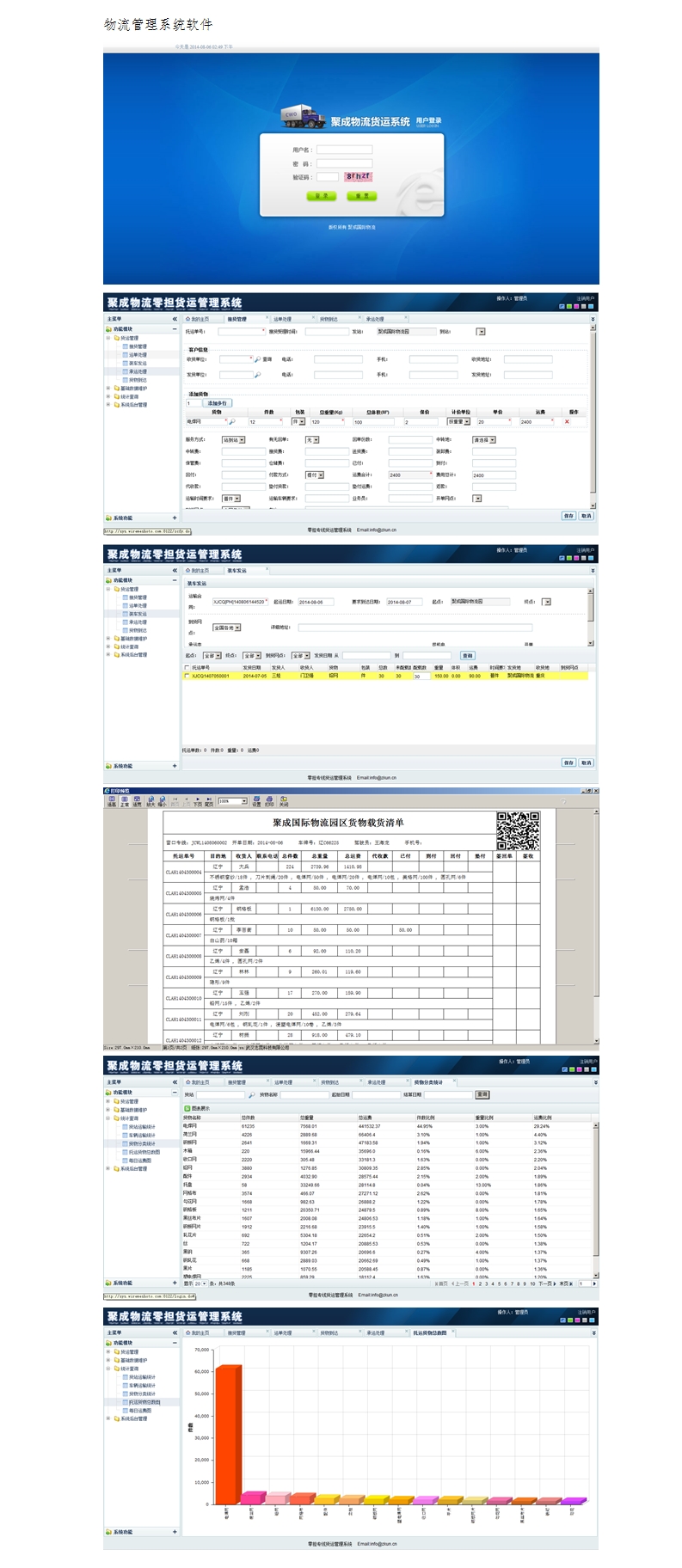Open the 到货网点 filter dropdown on the 装车发运 screen
The height and width of the screenshot is (1568, 682).
300,656
